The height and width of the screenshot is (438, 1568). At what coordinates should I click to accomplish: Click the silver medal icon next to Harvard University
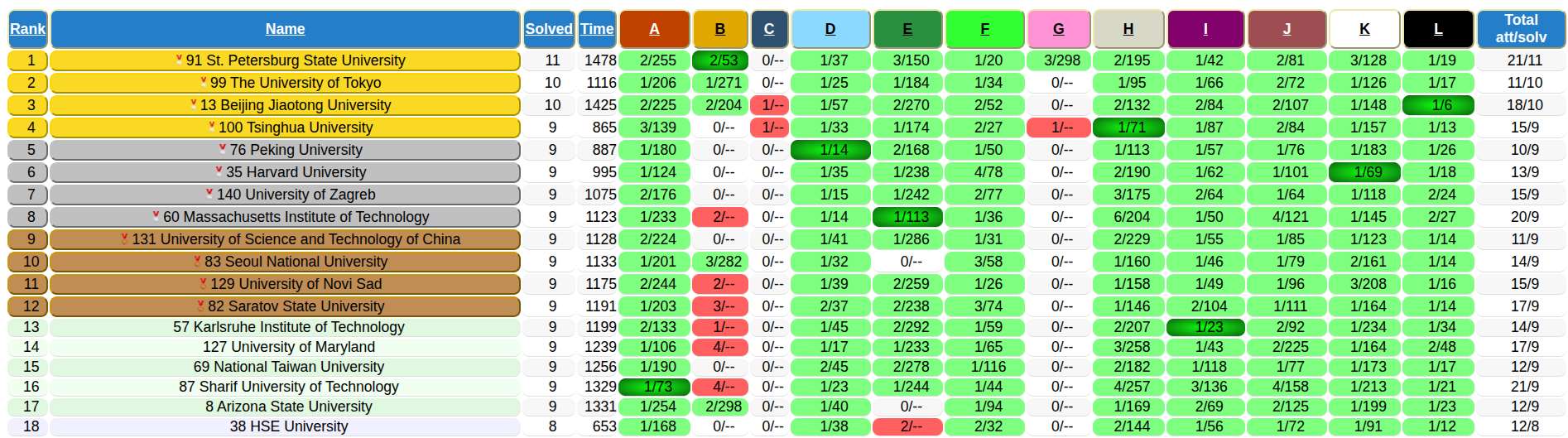tap(219, 171)
